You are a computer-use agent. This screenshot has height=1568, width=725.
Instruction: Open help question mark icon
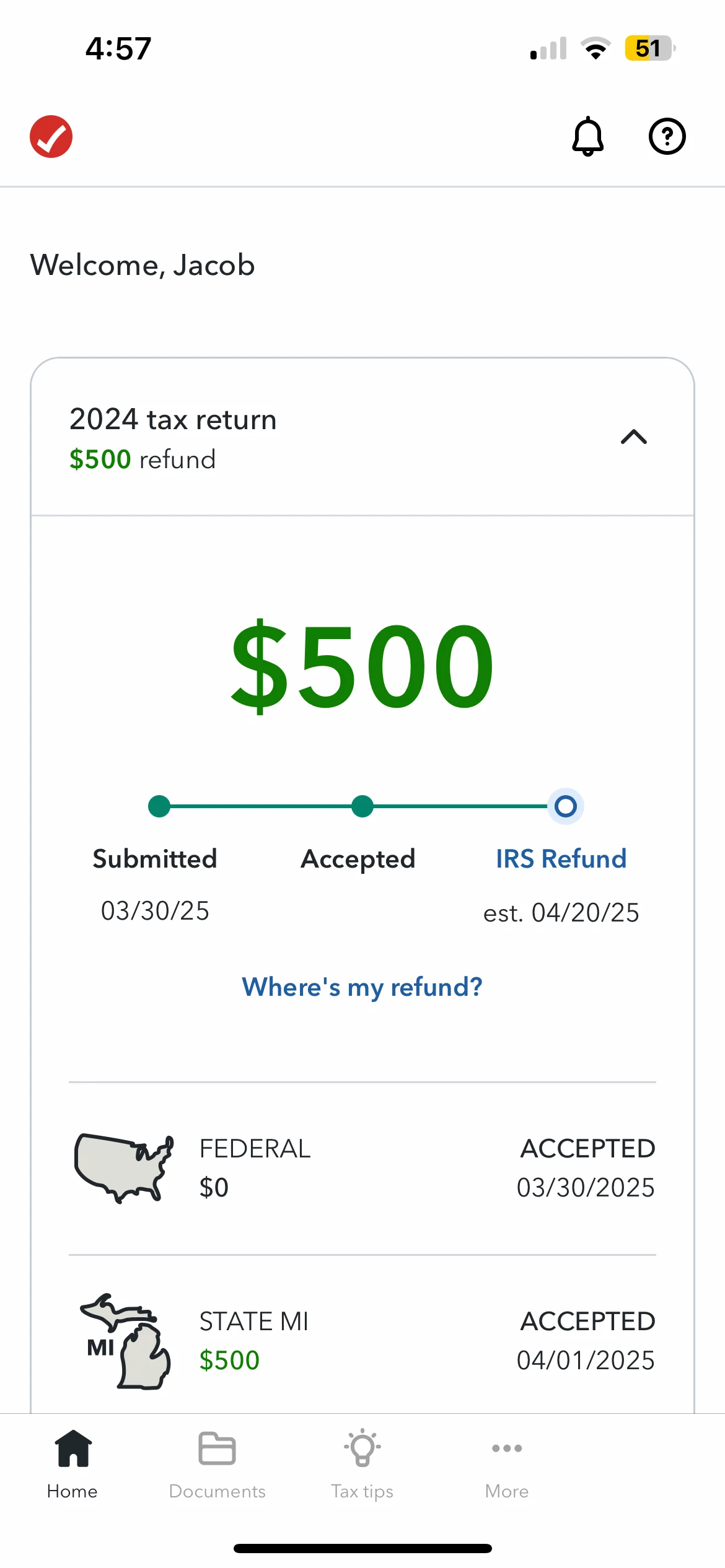[667, 136]
